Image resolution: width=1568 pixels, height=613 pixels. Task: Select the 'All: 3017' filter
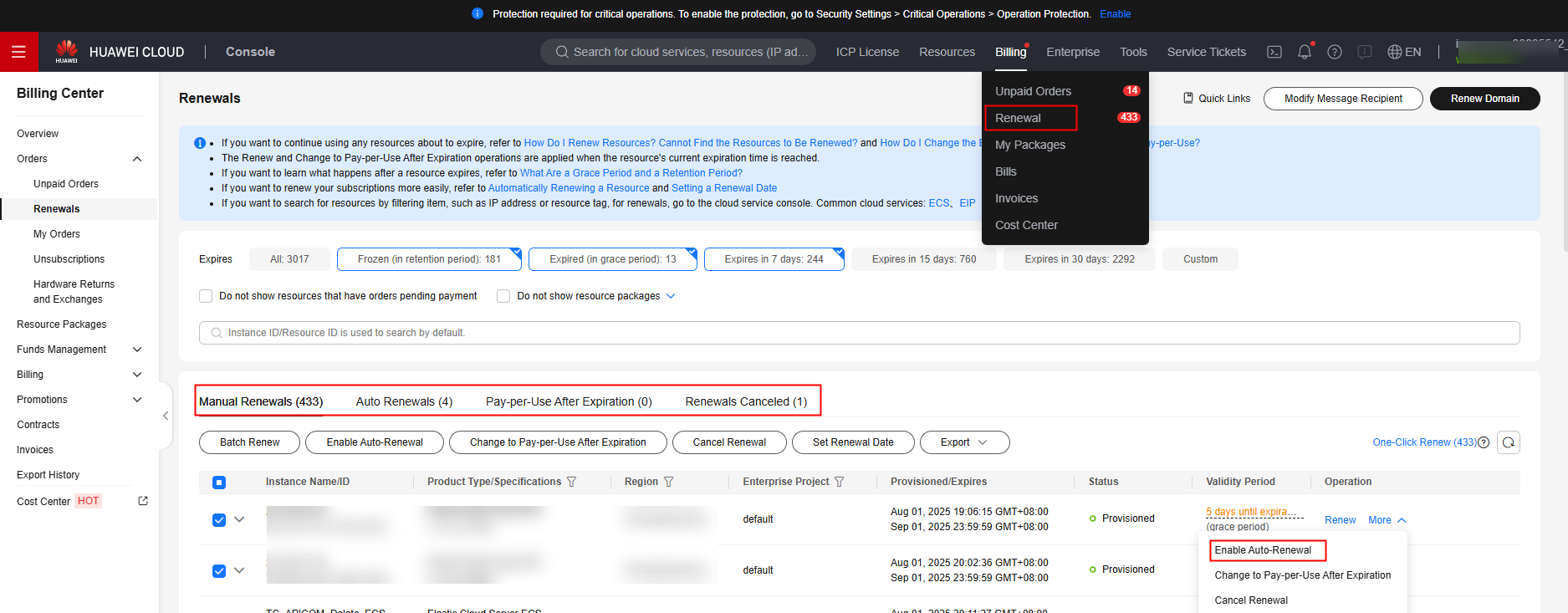289,259
